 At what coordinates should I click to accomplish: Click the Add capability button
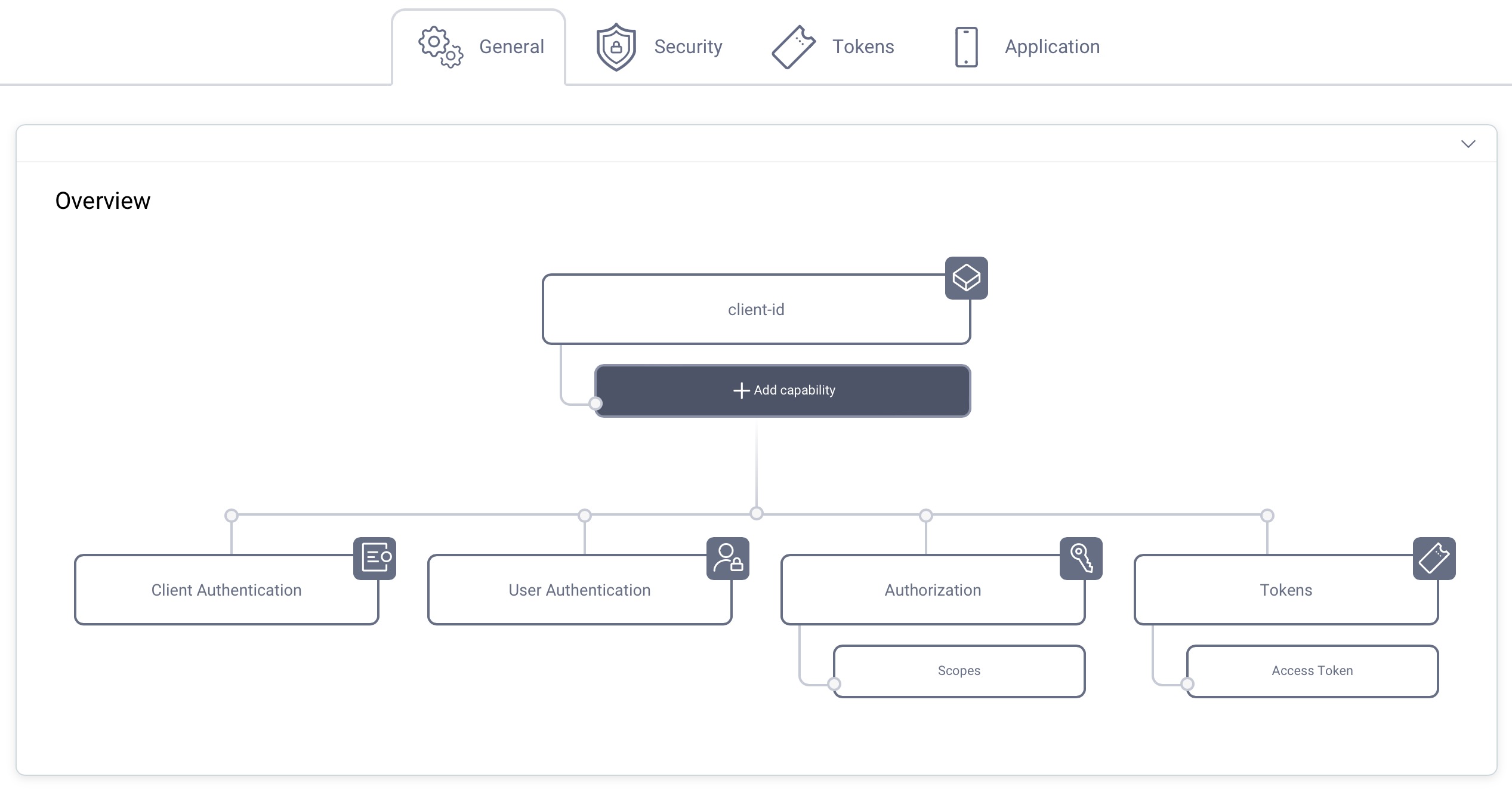pos(783,390)
